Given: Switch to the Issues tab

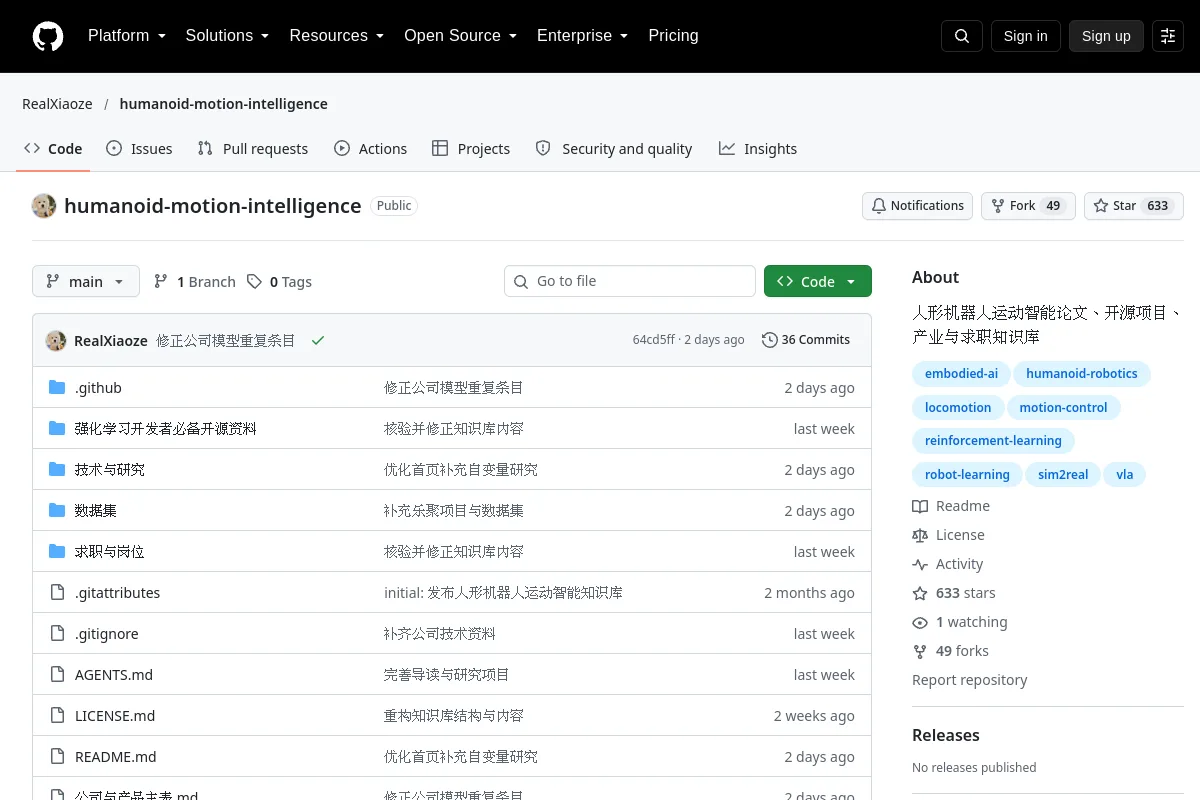Looking at the screenshot, I should point(139,149).
